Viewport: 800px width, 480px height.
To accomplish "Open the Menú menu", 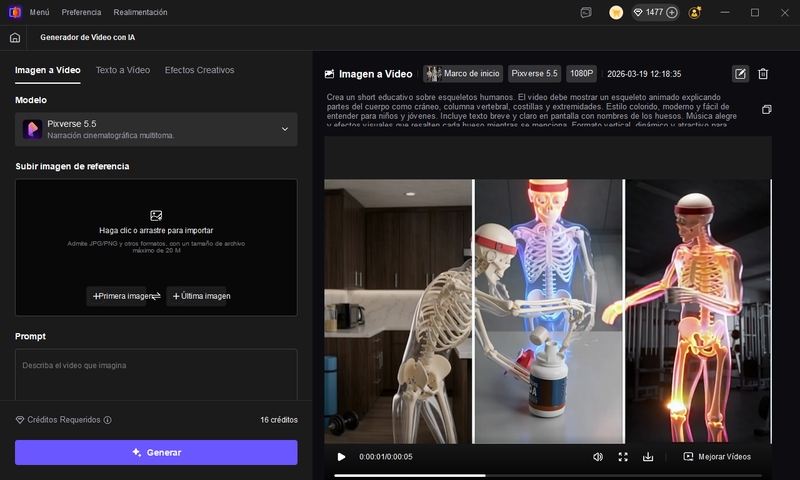I will (39, 12).
